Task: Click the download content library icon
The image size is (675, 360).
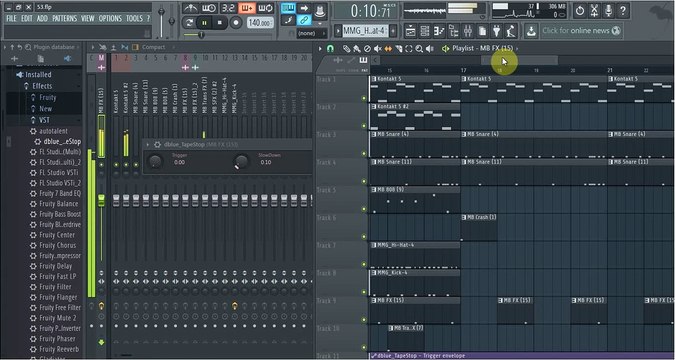Action: (x=531, y=31)
